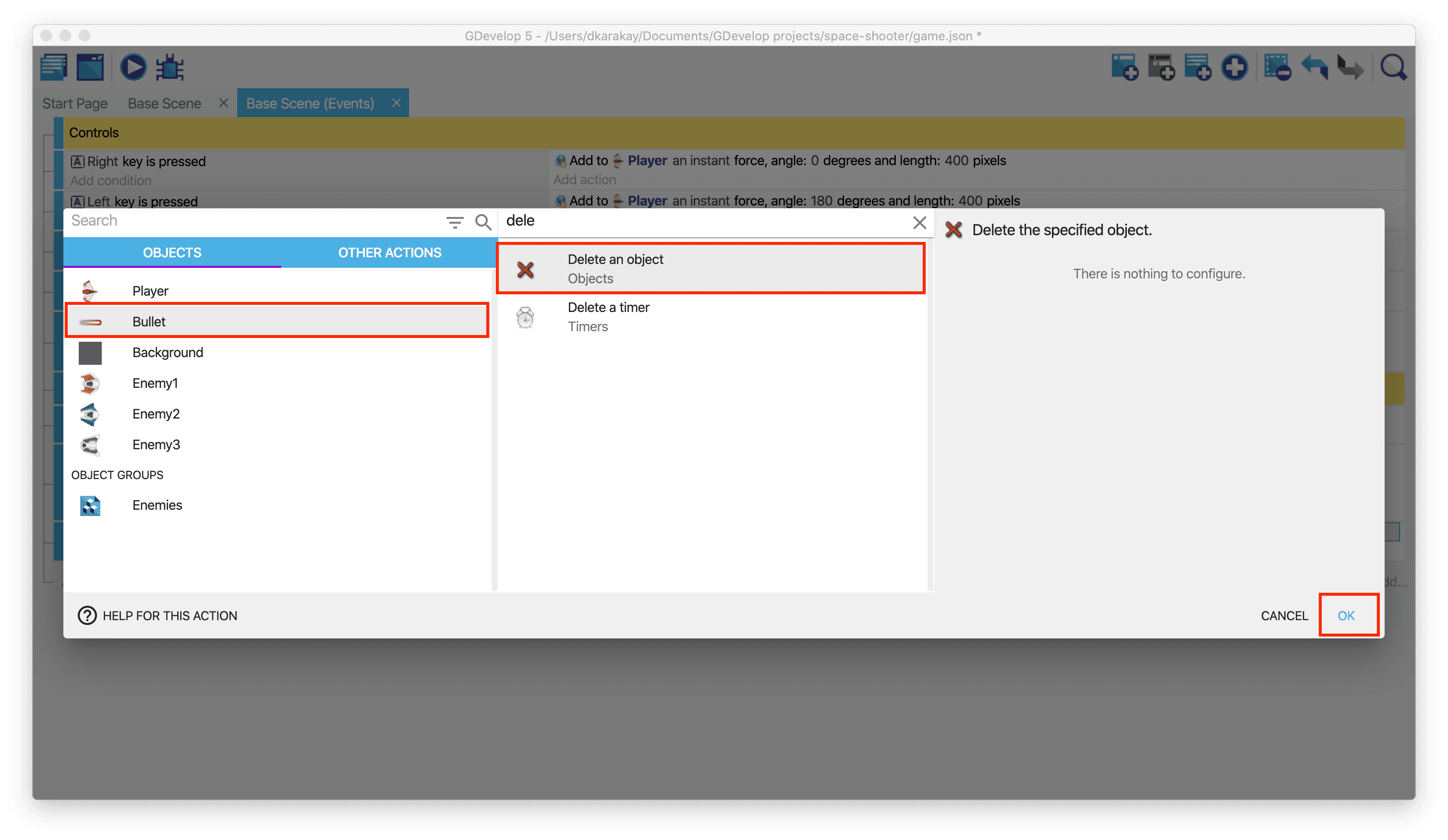Click the add circular plus toolbar icon
This screenshot has width=1448, height=840.
point(1234,67)
